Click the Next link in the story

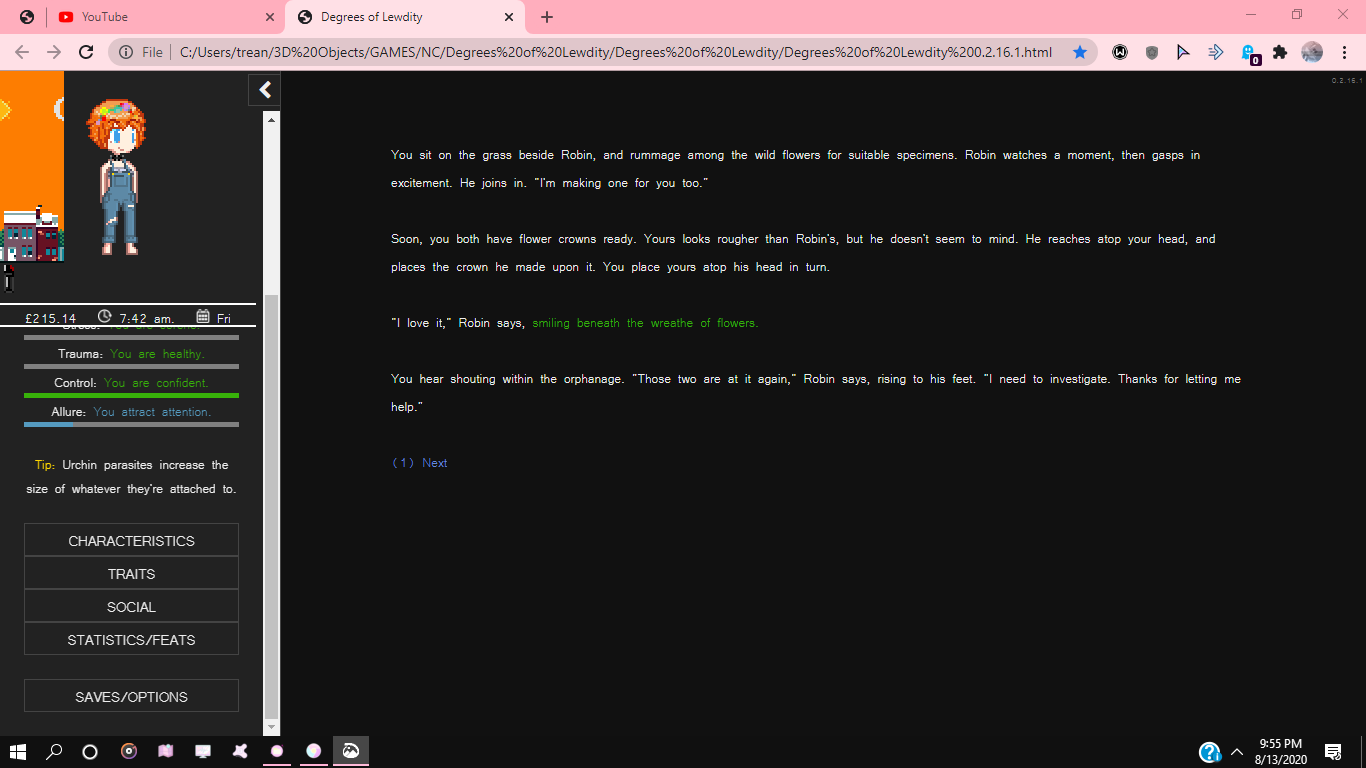click(434, 463)
